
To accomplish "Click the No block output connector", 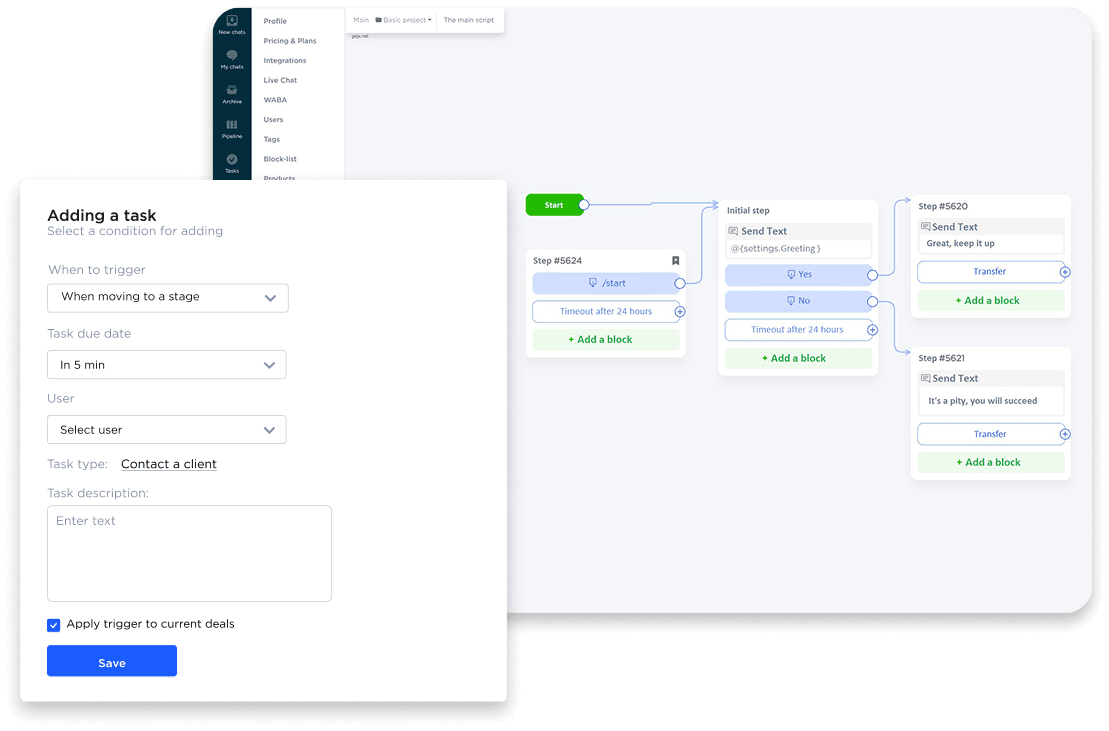I will coord(873,302).
